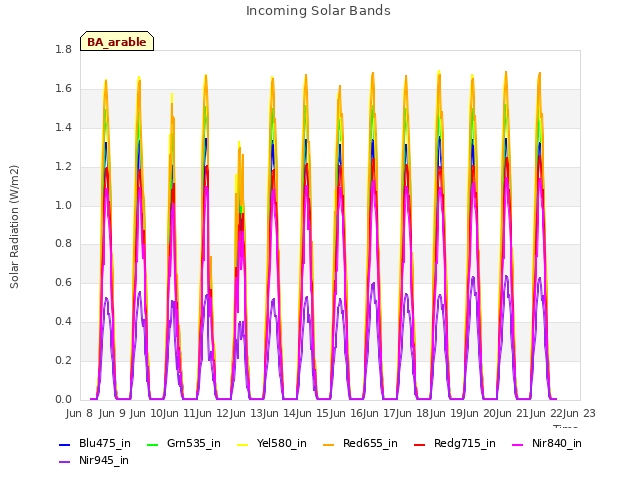Click the Jun 12 x-axis tick label

[212, 413]
